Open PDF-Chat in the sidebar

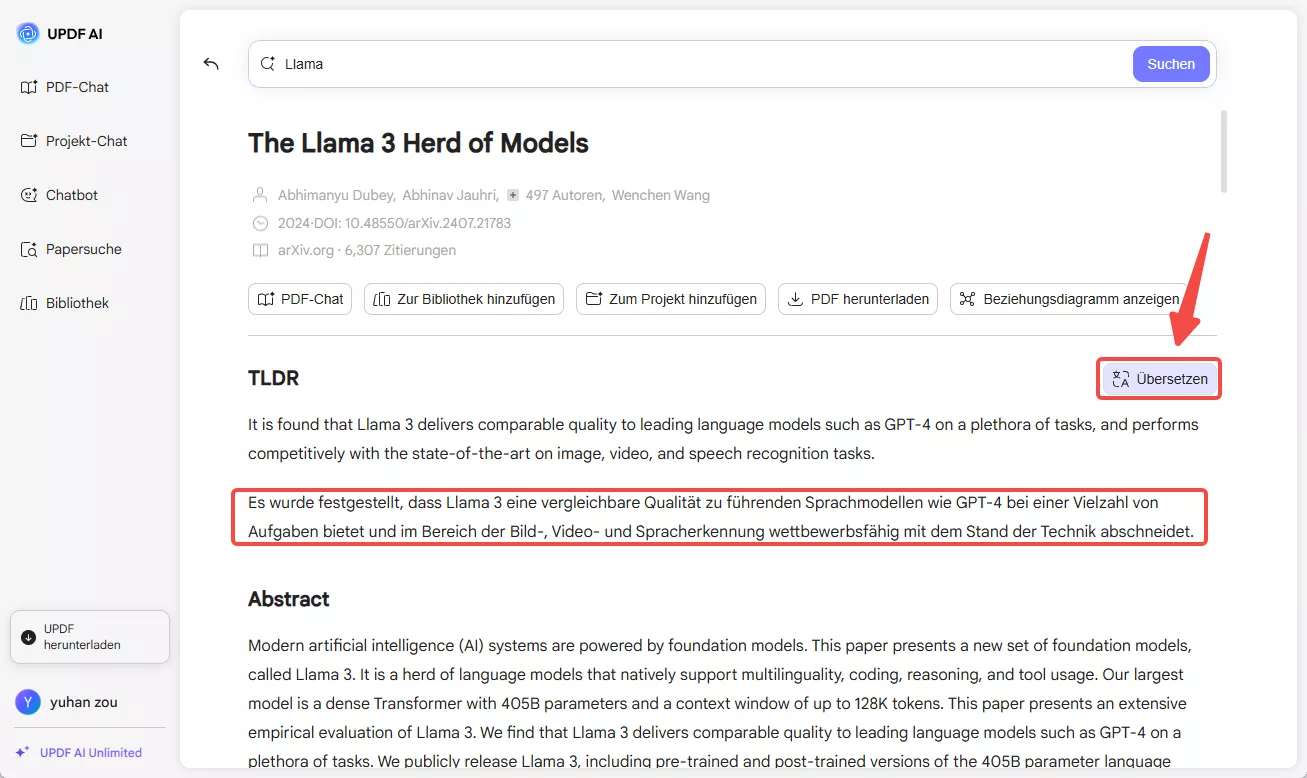(65, 87)
